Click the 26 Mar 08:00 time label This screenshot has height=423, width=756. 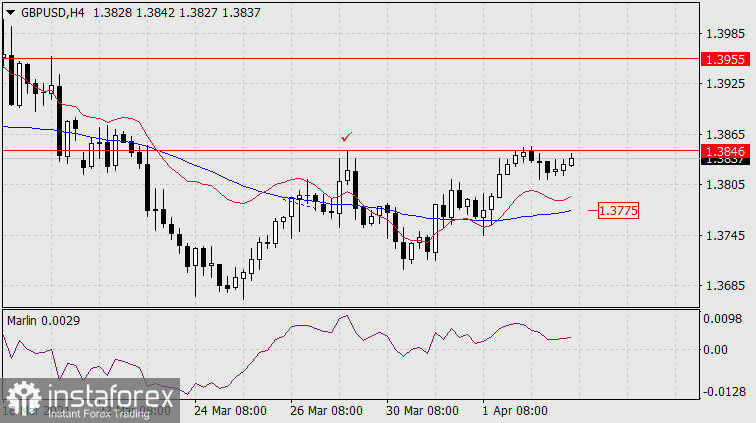tap(326, 411)
